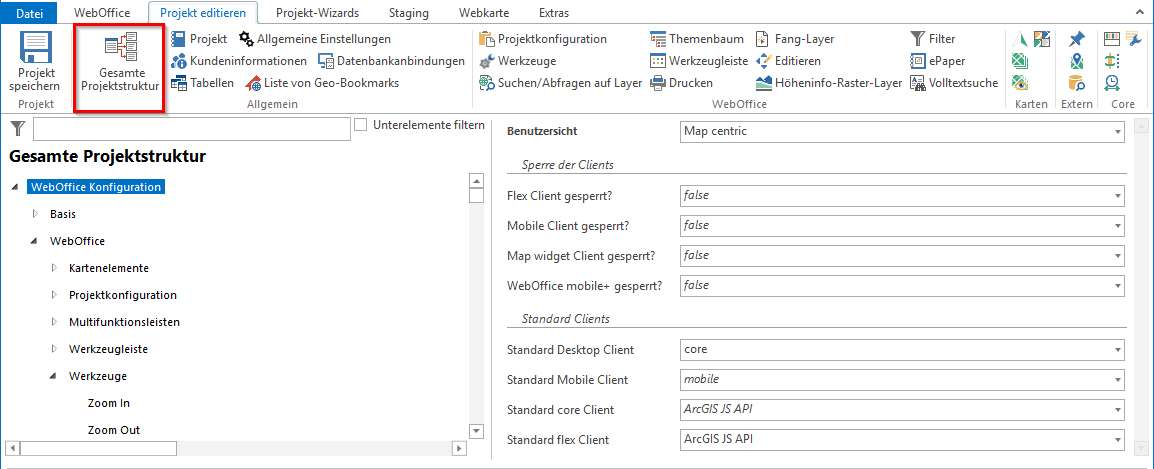
Task: Open Fang-Layer in the ribbon
Action: click(795, 38)
